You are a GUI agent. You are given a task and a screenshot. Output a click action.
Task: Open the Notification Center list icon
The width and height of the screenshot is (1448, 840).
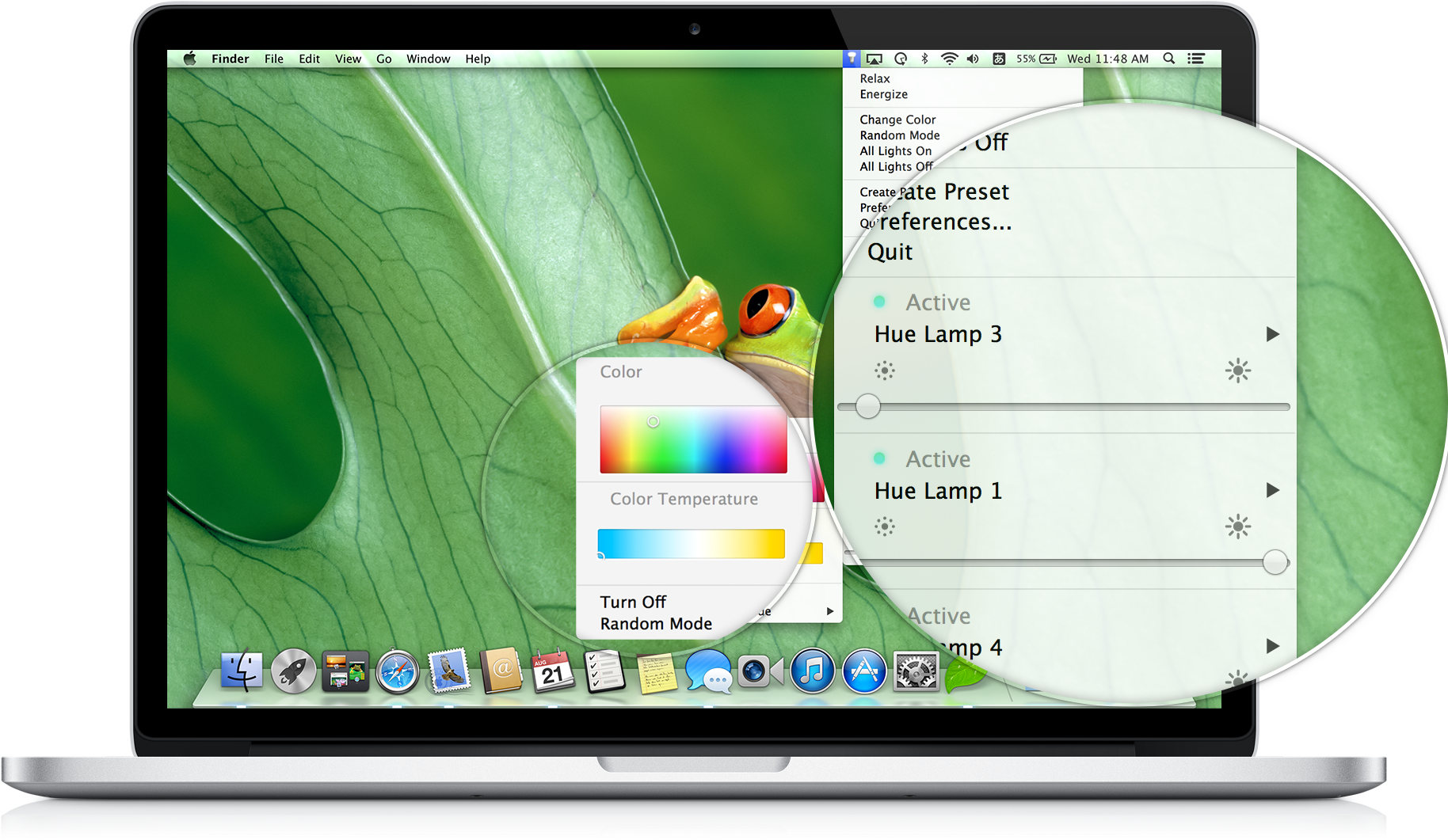(x=1196, y=59)
